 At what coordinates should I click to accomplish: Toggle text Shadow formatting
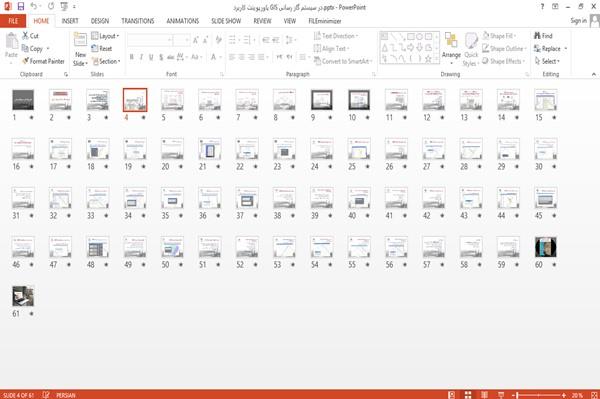tap(161, 57)
